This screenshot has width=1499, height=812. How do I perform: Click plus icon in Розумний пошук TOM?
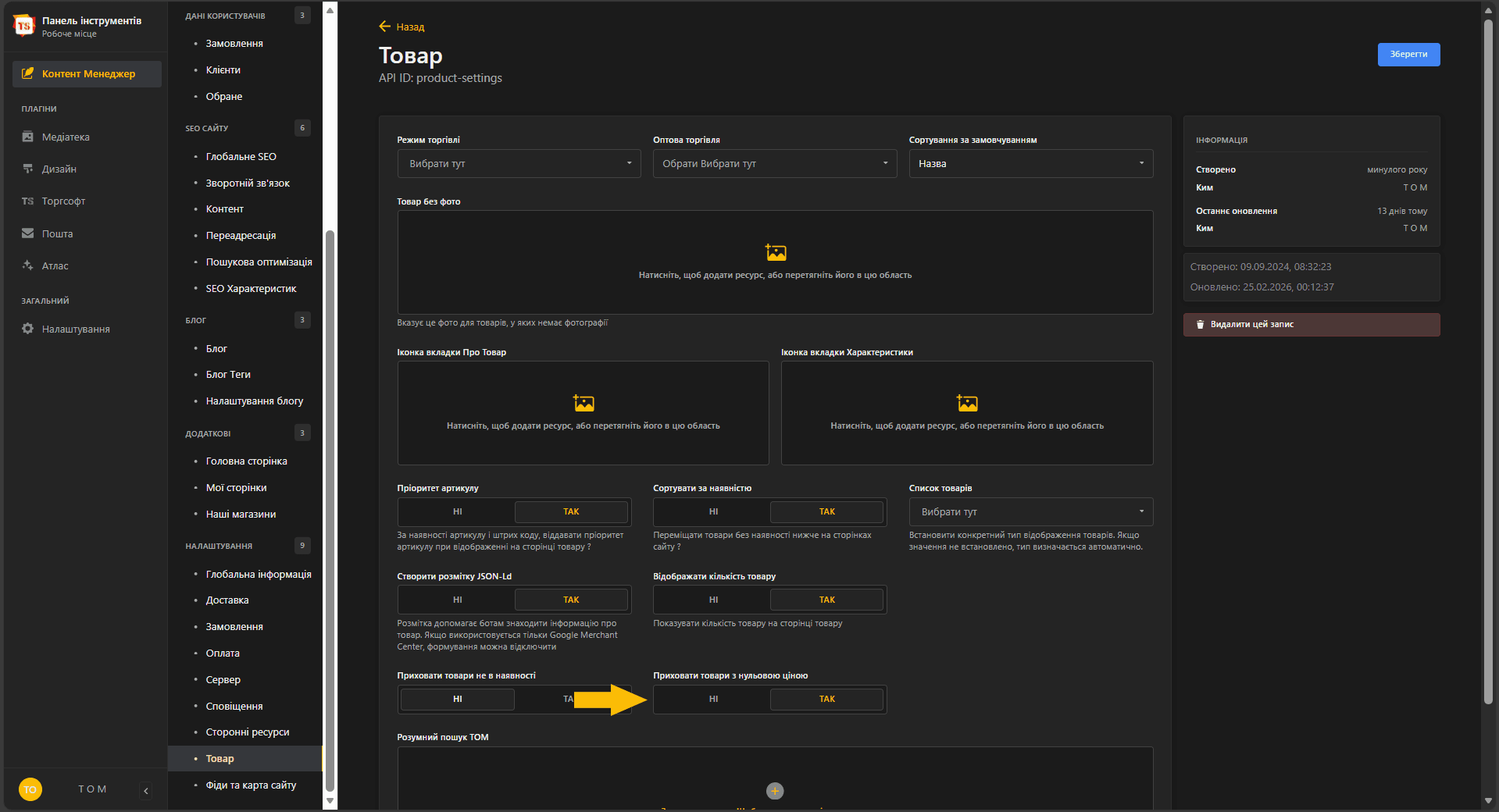click(774, 791)
